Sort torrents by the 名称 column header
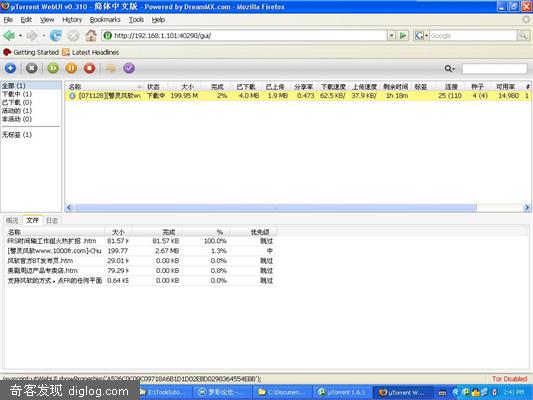 105,87
